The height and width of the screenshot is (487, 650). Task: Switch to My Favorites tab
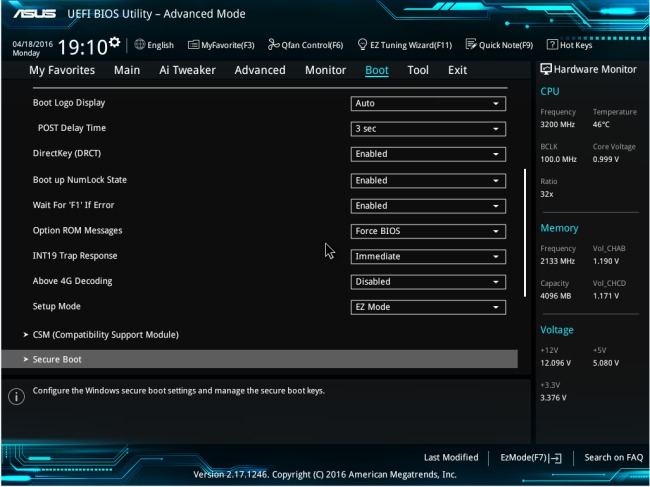click(62, 70)
